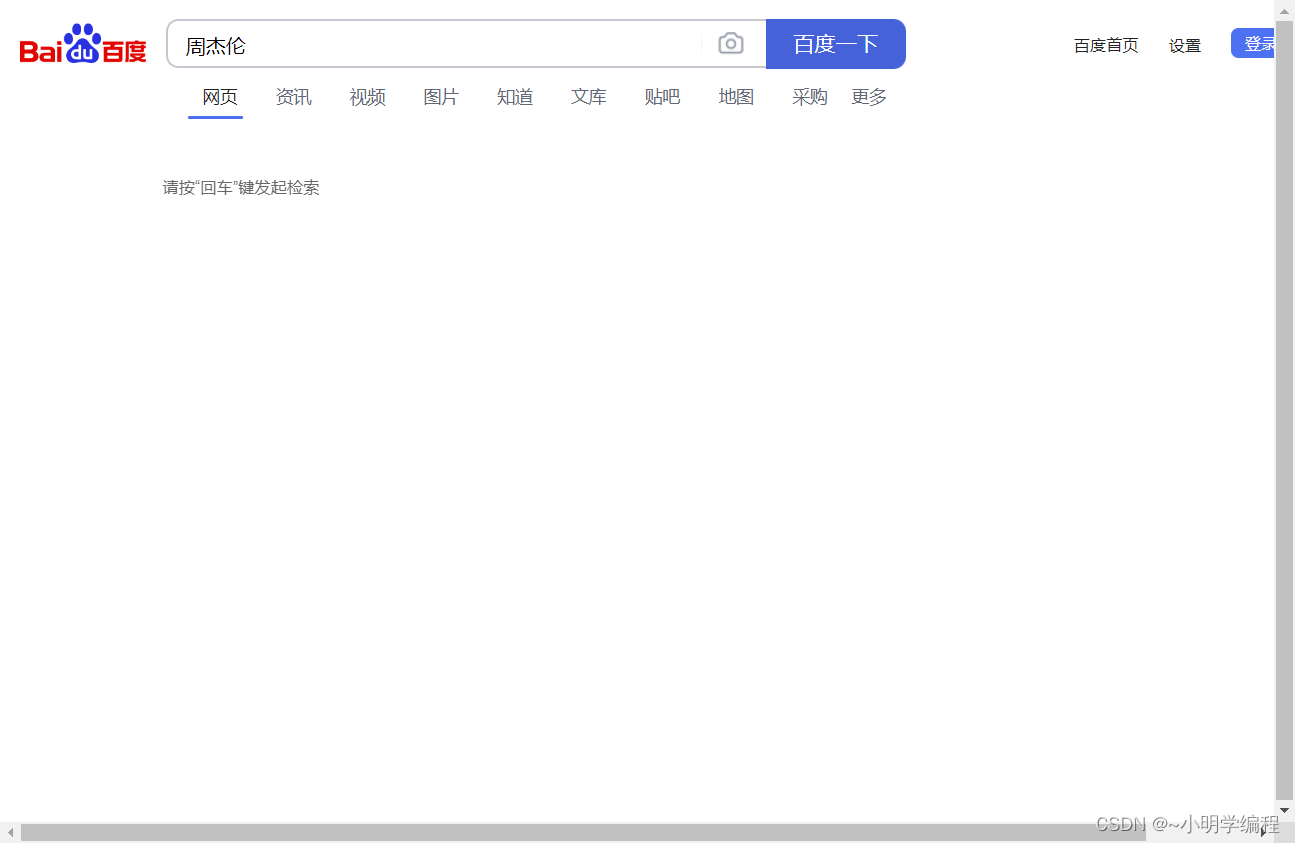Open the 设置 menu

(x=1185, y=45)
